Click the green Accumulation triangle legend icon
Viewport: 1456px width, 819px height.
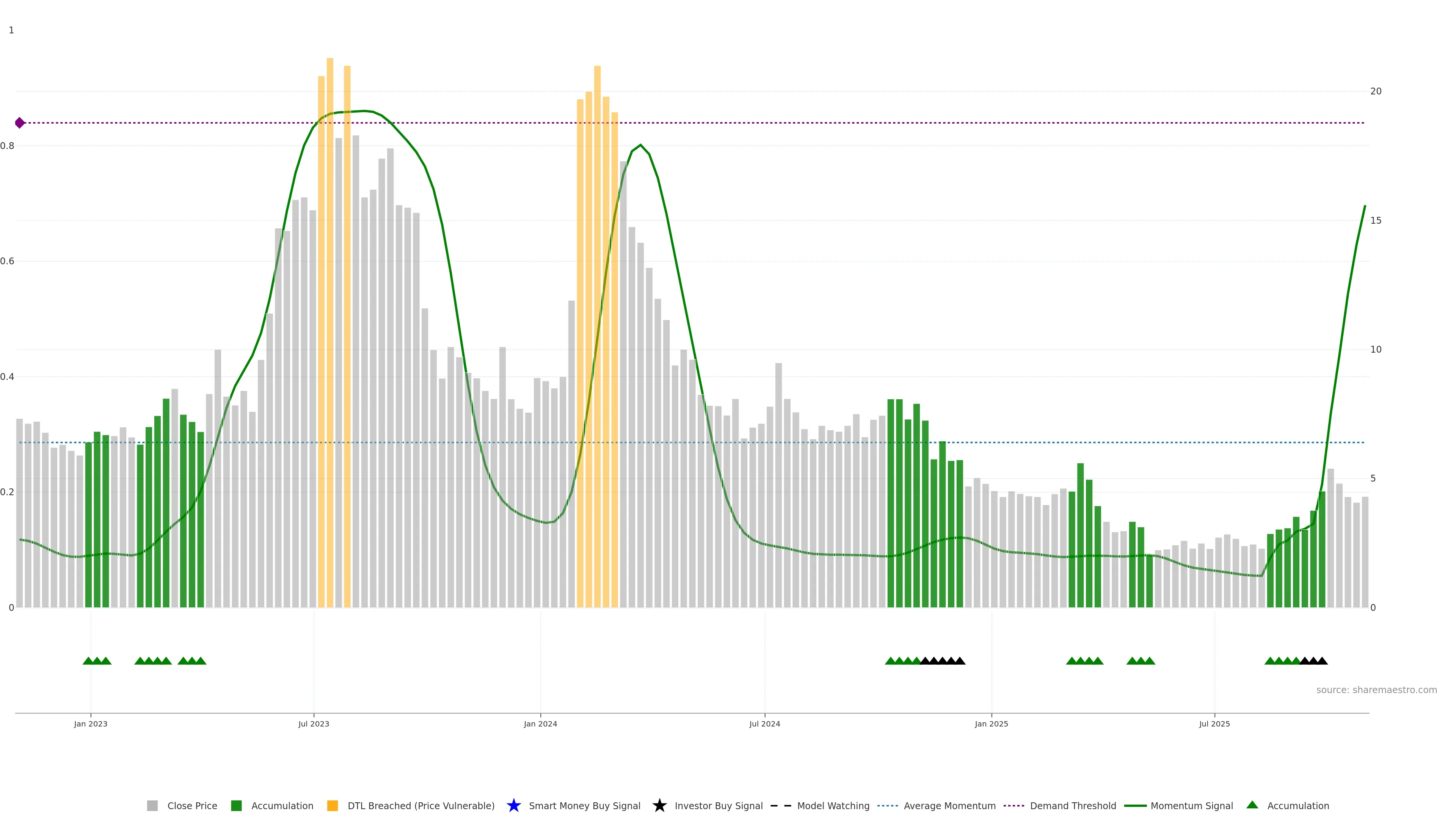[x=1252, y=805]
